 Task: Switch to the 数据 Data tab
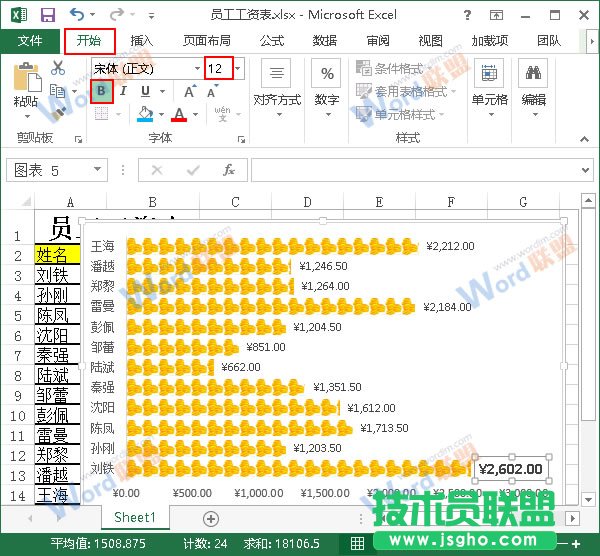pyautogui.click(x=324, y=41)
